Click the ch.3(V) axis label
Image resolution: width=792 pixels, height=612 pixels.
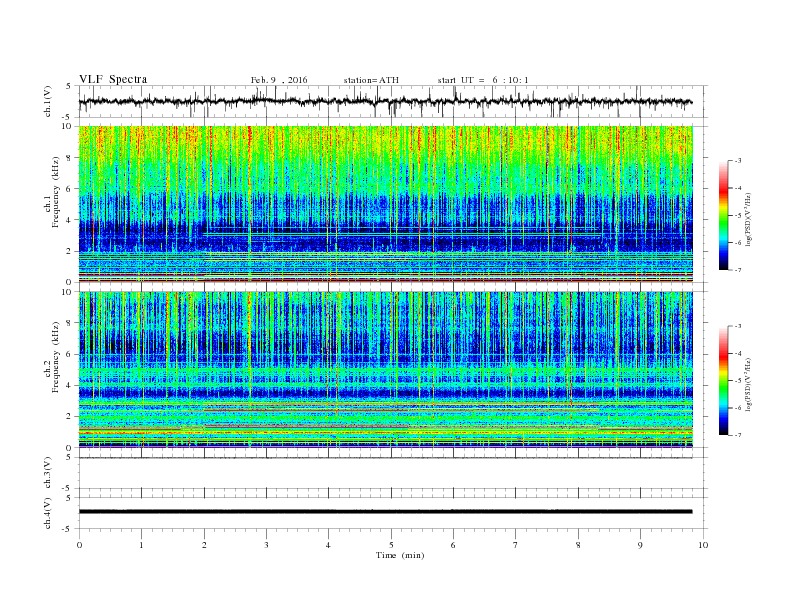click(x=47, y=473)
